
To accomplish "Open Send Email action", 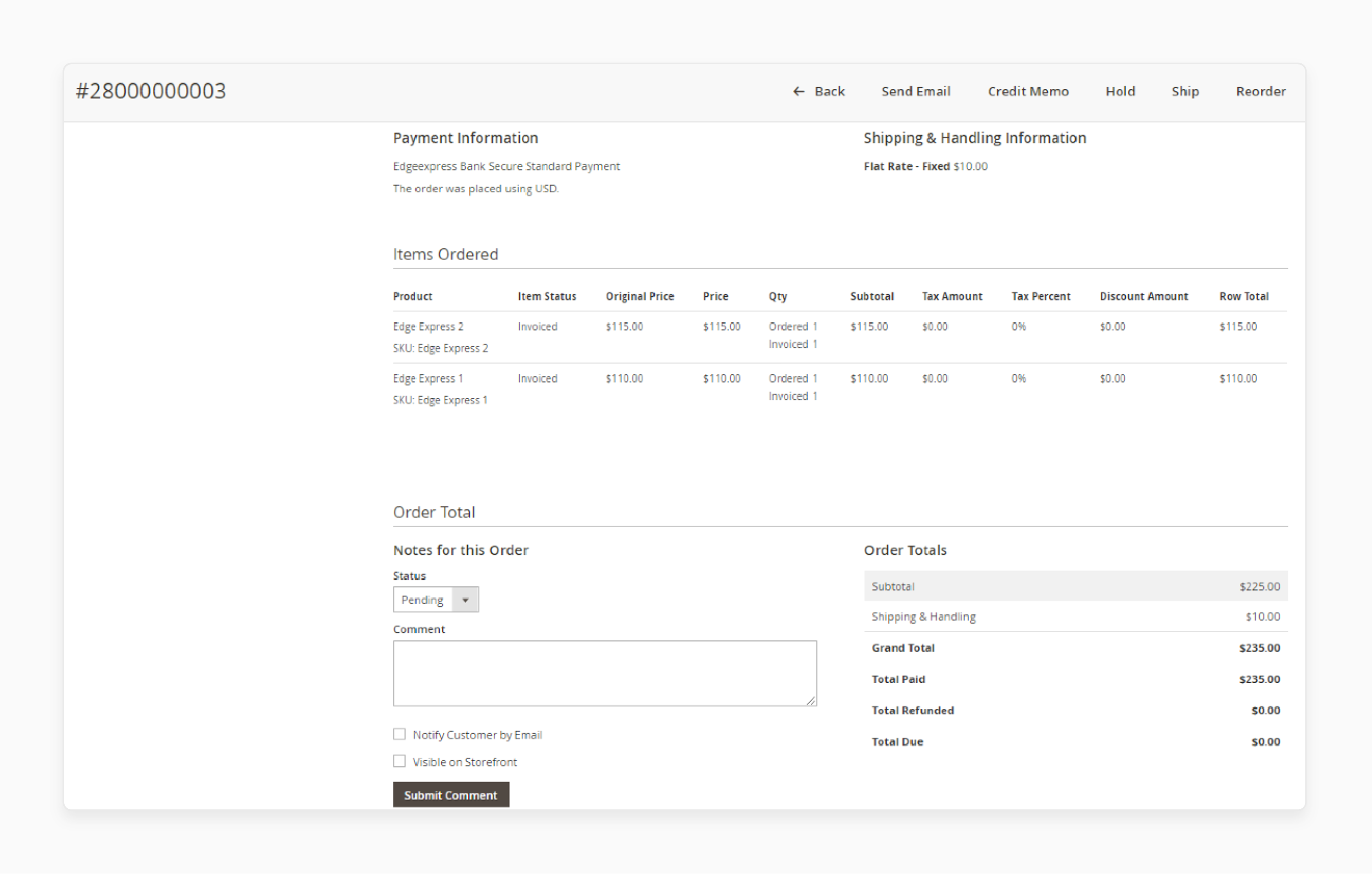I will click(916, 91).
